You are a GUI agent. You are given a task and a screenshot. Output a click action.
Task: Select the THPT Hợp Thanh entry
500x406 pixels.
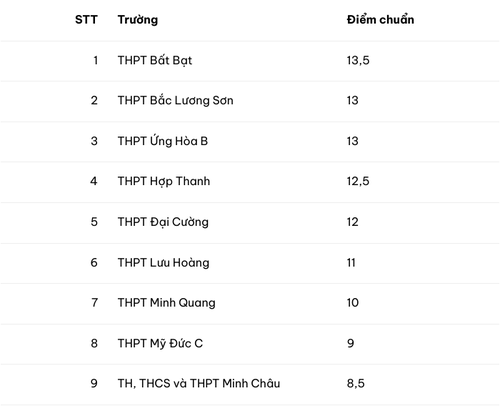[164, 181]
